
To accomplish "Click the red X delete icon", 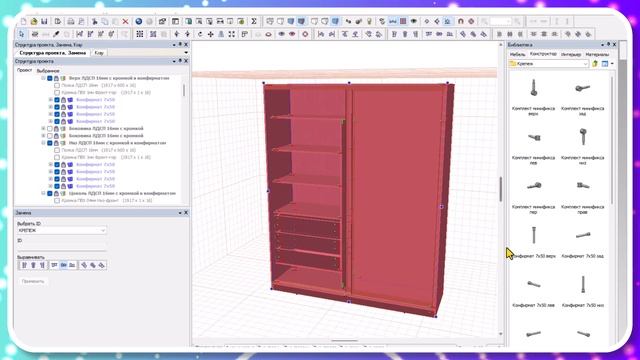I will pyautogui.click(x=125, y=21).
